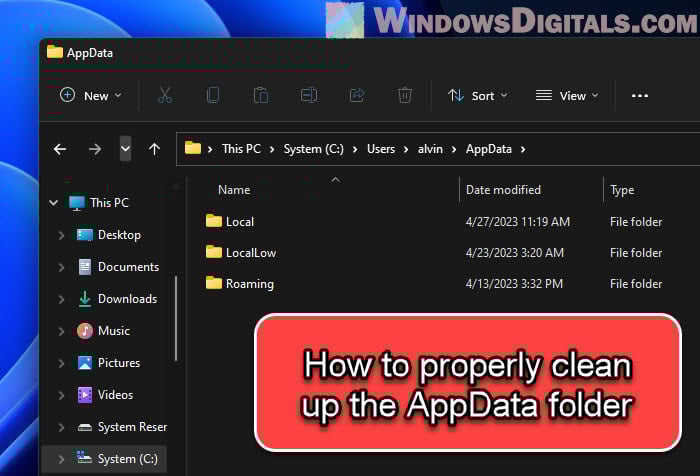Expand the Videos tree node
The height and width of the screenshot is (476, 700).
tap(62, 396)
